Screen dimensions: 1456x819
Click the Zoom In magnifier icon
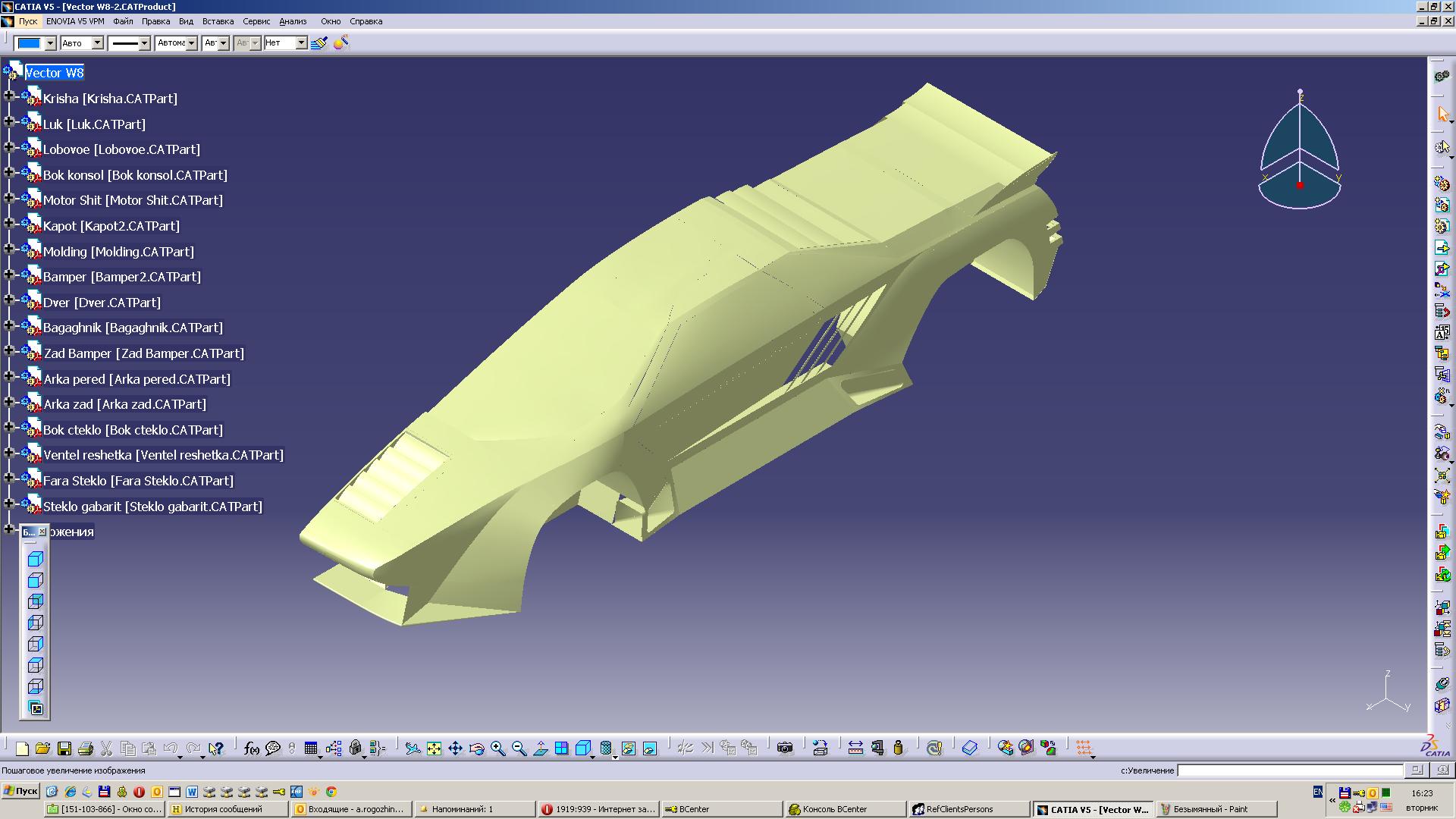(497, 748)
